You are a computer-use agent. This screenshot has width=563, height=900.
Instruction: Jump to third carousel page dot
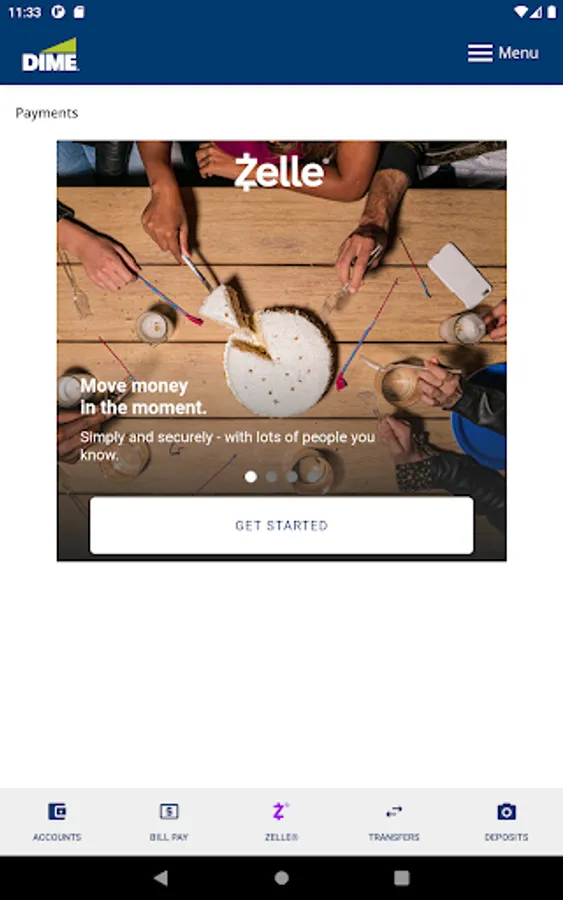pos(292,476)
